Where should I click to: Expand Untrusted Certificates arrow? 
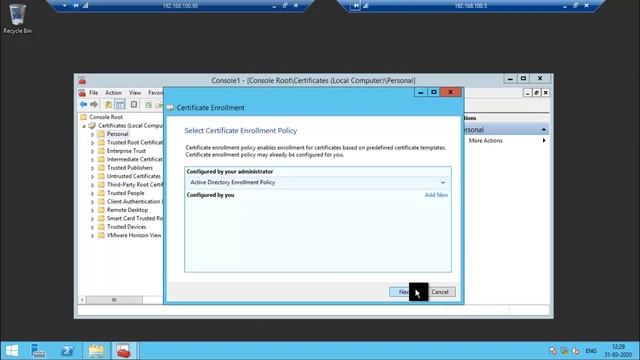coord(92,177)
